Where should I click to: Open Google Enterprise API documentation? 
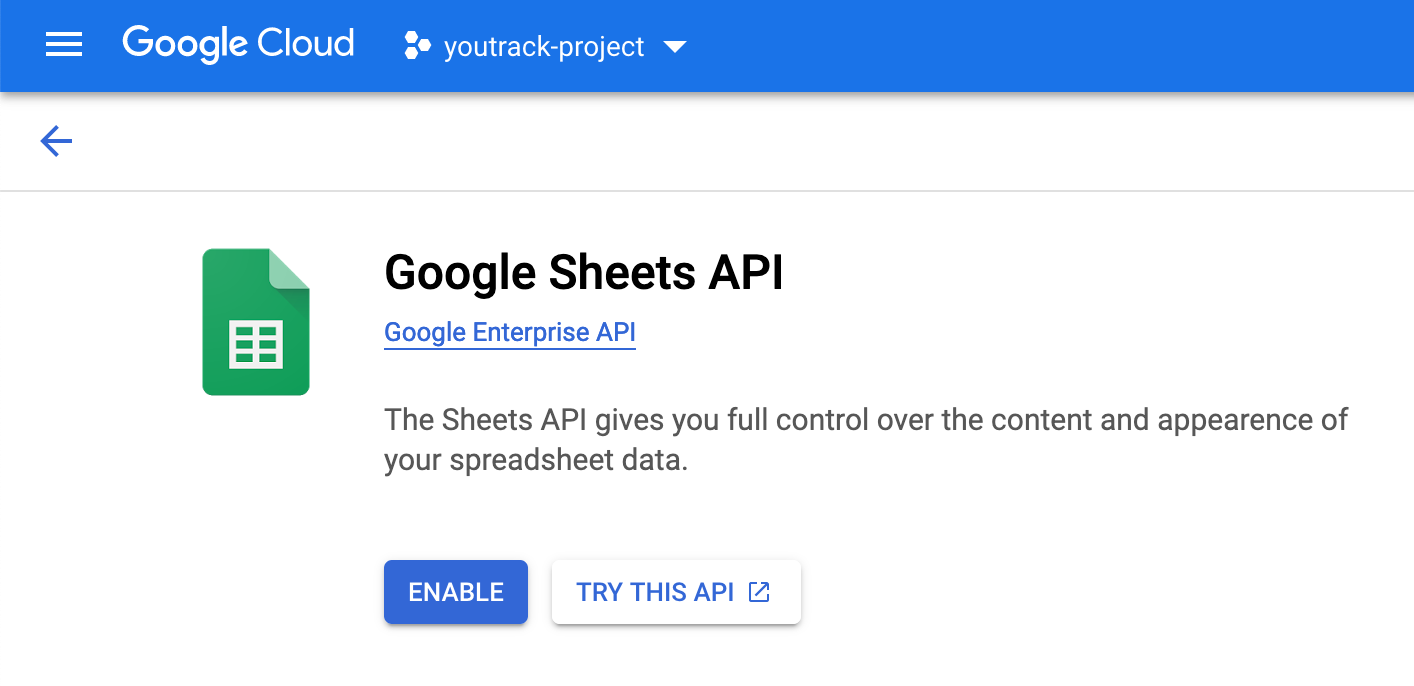coord(509,332)
